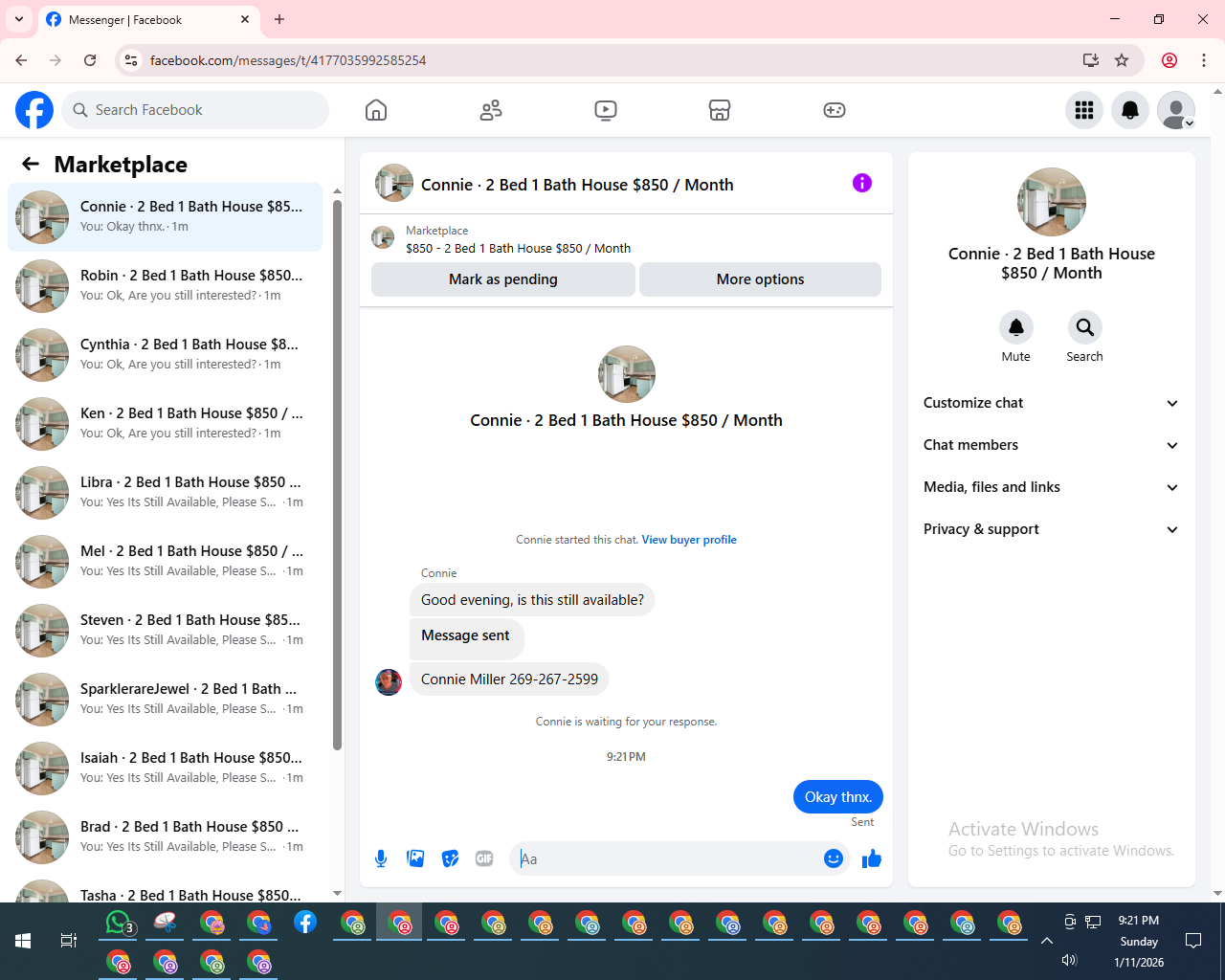Screen dimensions: 1225x980
Task: Attach a photo using the image icon
Action: click(x=415, y=858)
